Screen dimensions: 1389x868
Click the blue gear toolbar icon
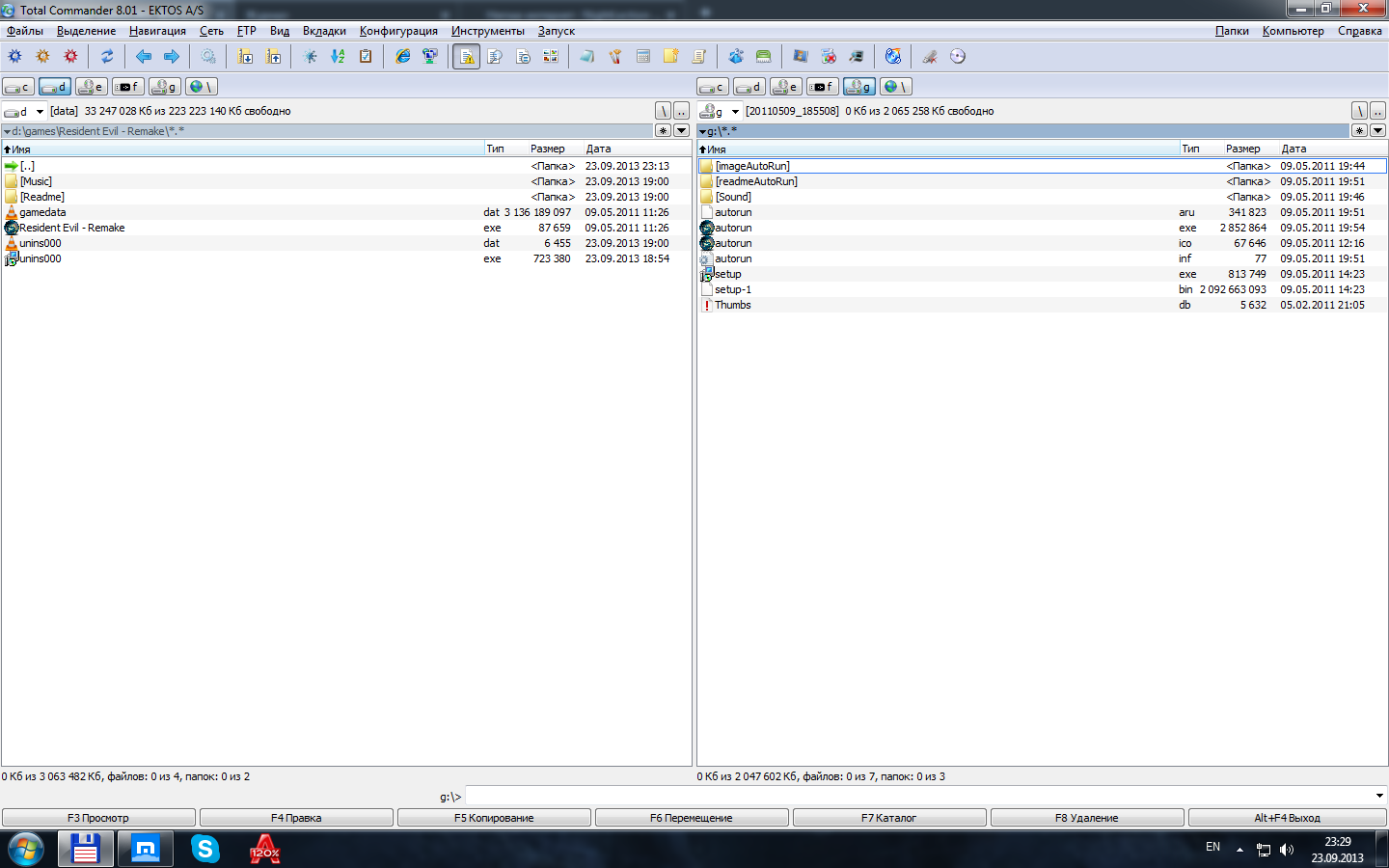tap(14, 56)
